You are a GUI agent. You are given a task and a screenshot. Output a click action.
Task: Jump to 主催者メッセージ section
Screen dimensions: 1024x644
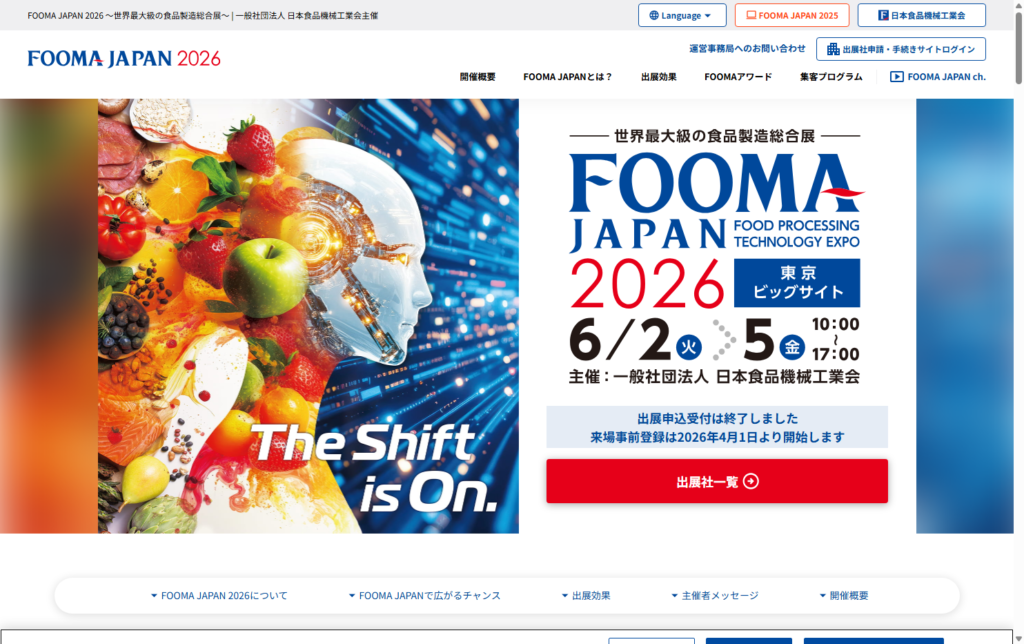pos(715,596)
